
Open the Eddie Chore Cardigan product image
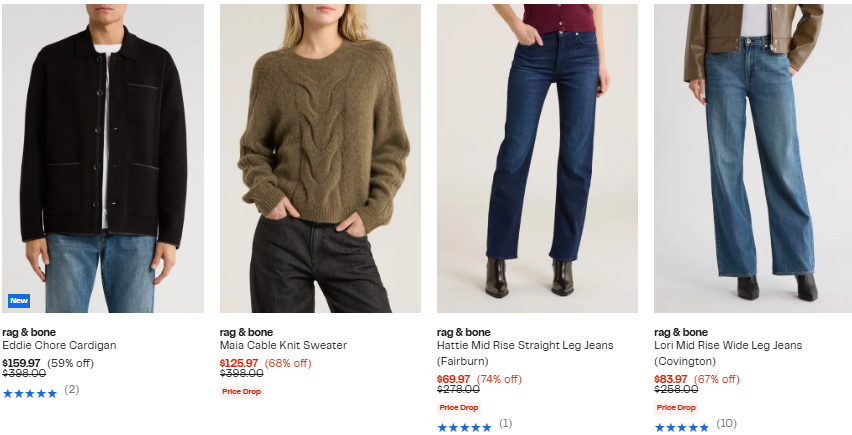coord(103,158)
